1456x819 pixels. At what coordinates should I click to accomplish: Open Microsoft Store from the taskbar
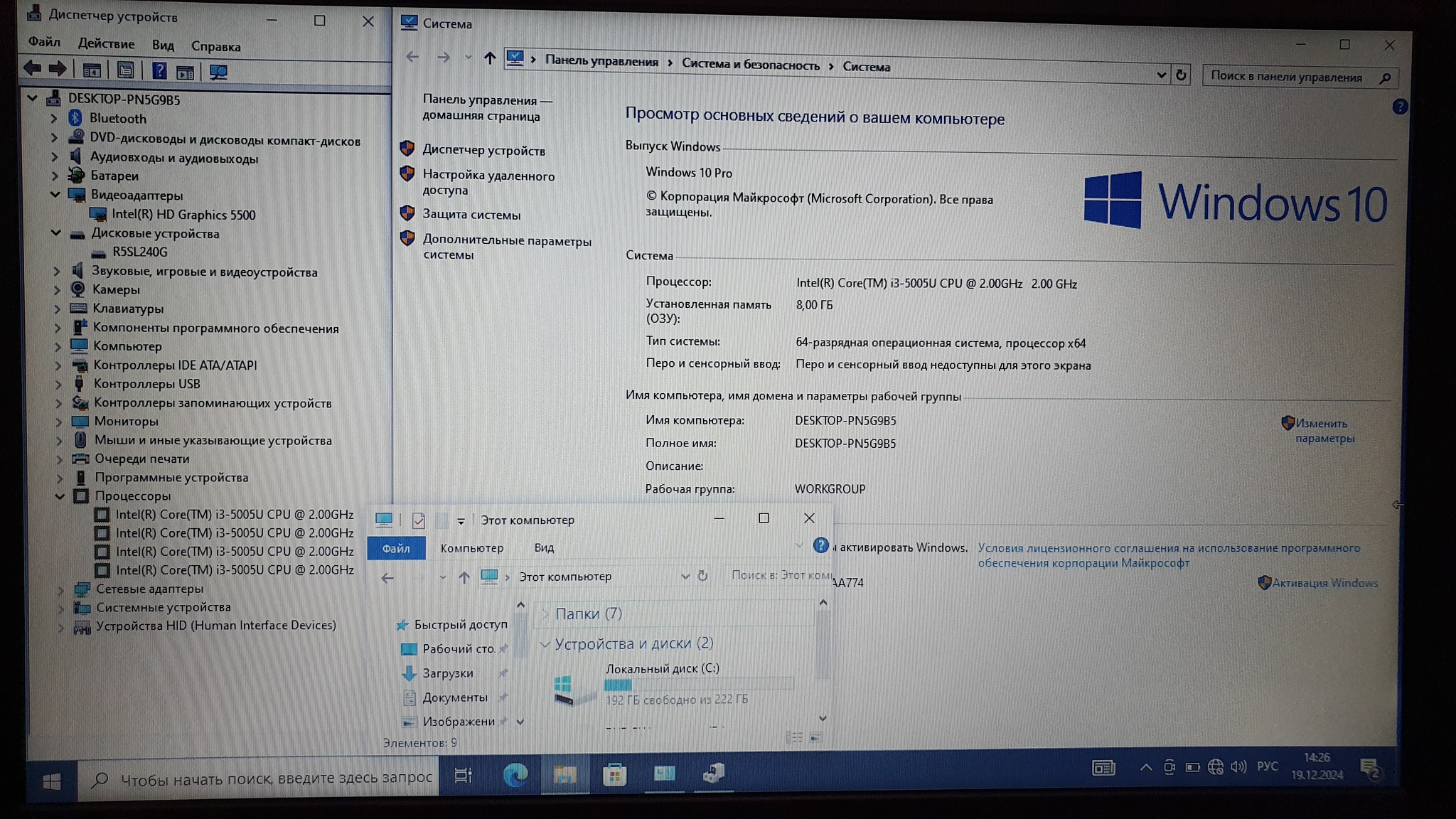pyautogui.click(x=614, y=774)
